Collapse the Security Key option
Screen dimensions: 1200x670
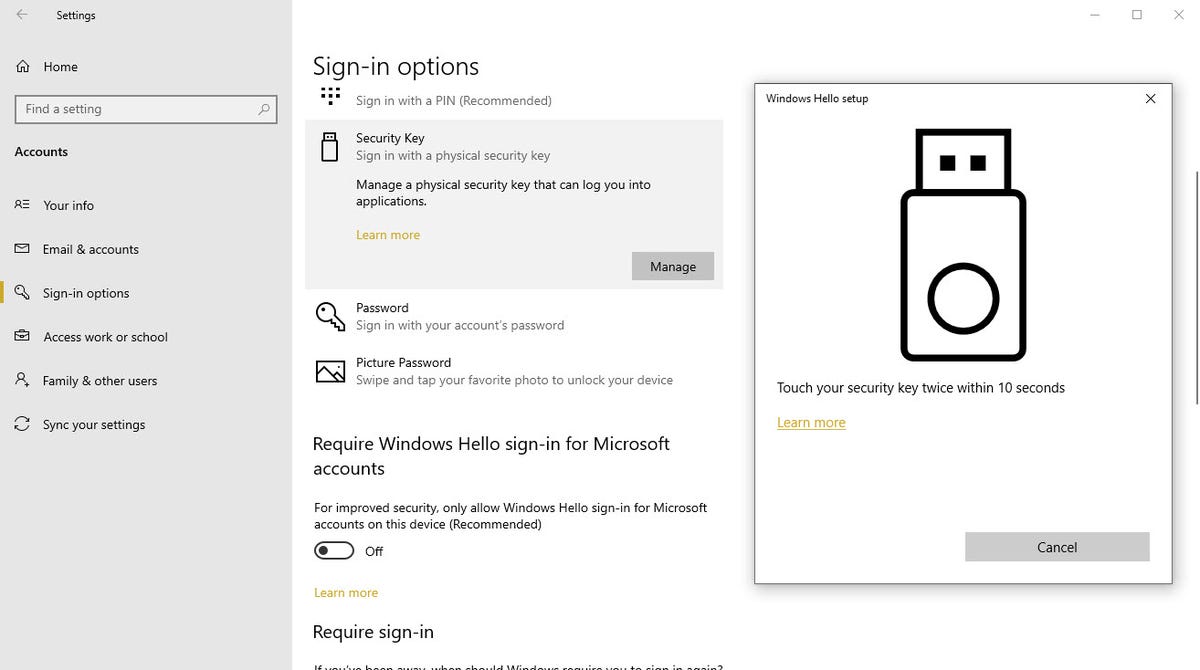tap(514, 146)
